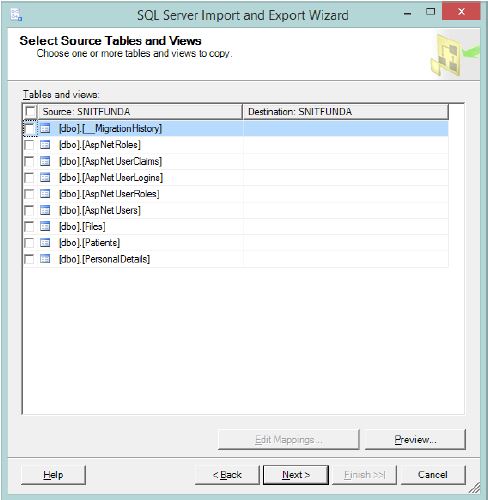Viewport: 488px width, 500px height.
Task: Click the wizard icon in title bar
Action: pyautogui.click(x=16, y=15)
